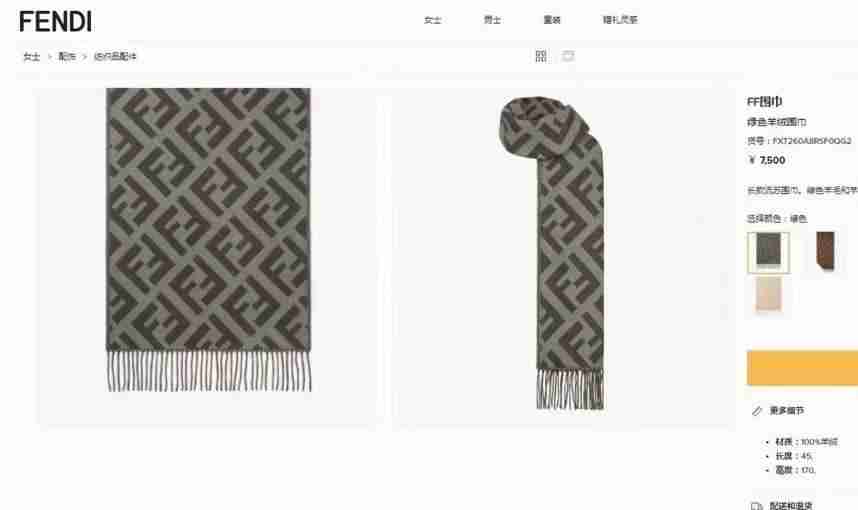The width and height of the screenshot is (858, 510).
Task: Select the green scarf color swatch
Action: click(768, 252)
